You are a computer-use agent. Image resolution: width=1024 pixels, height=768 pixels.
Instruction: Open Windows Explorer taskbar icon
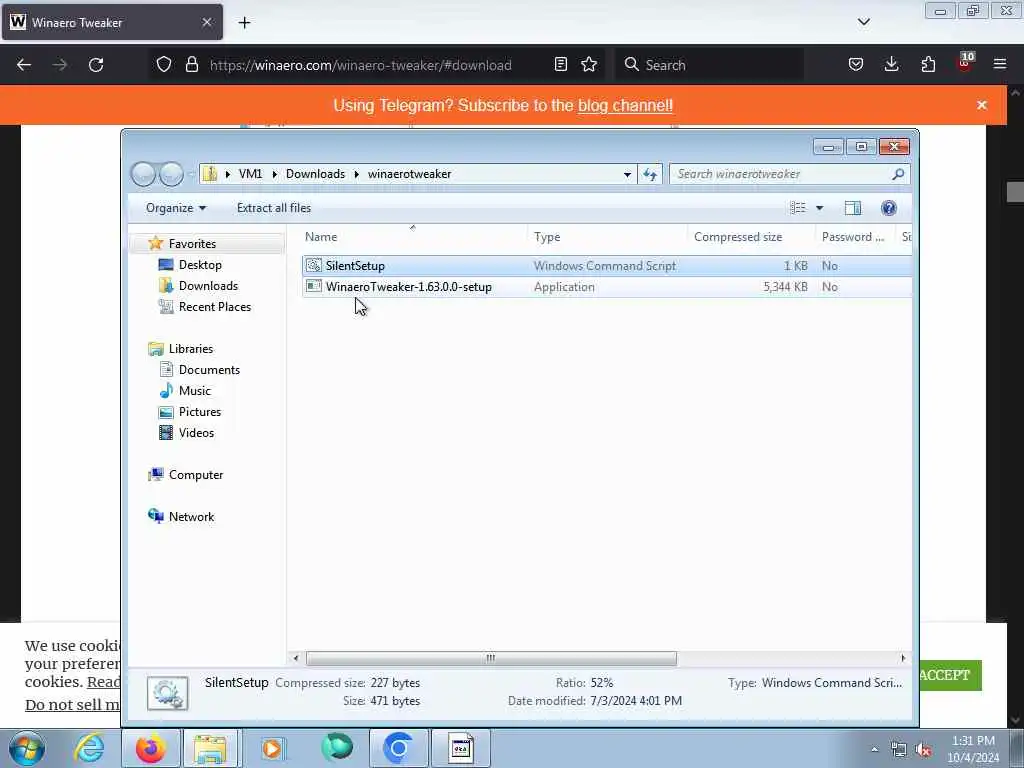click(x=210, y=748)
